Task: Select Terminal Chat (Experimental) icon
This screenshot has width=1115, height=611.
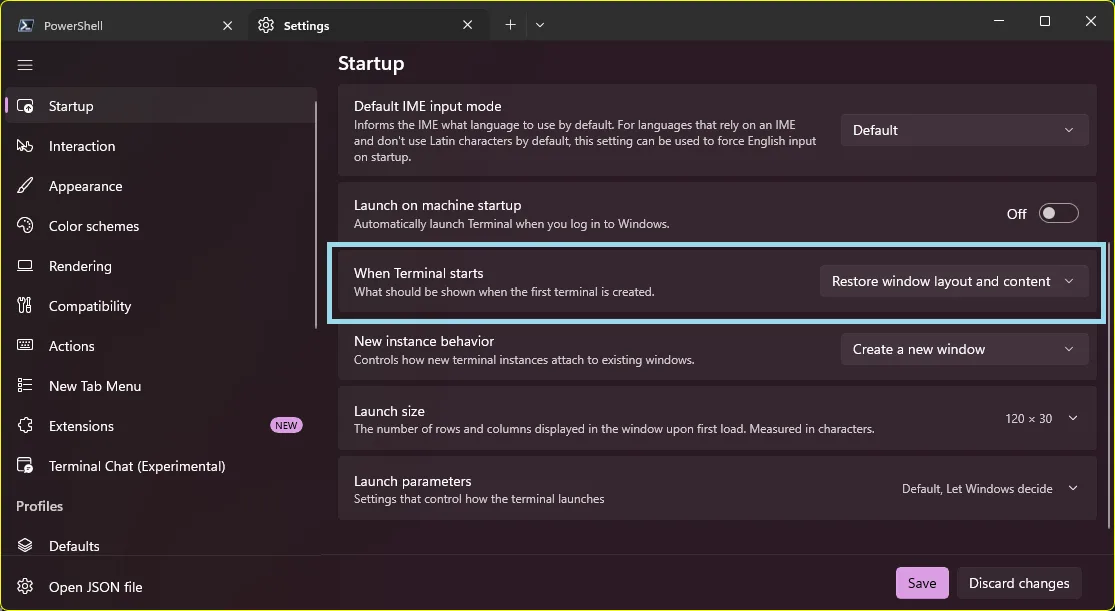Action: (25, 466)
